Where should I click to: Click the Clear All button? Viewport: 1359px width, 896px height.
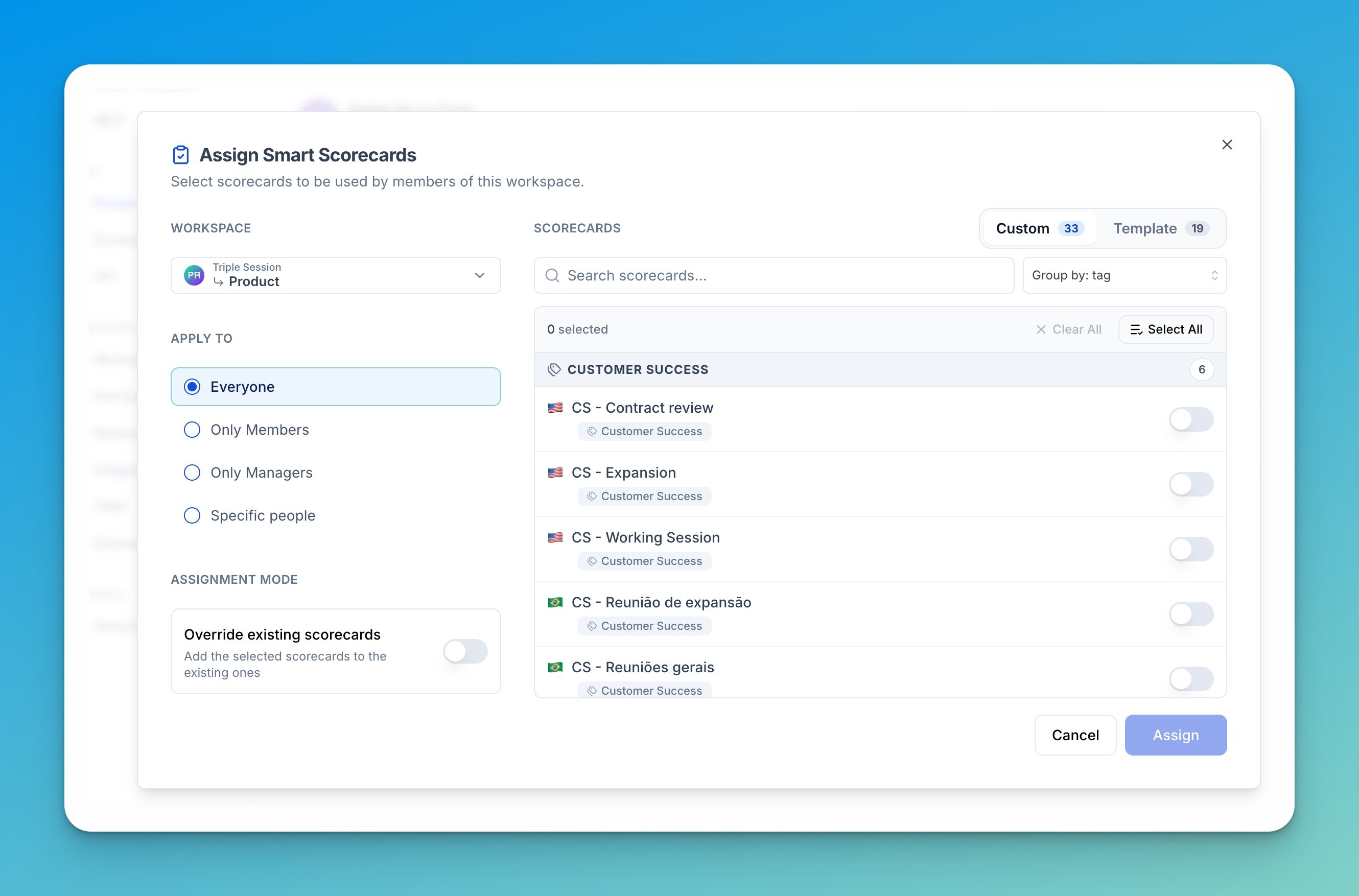pyautogui.click(x=1069, y=329)
